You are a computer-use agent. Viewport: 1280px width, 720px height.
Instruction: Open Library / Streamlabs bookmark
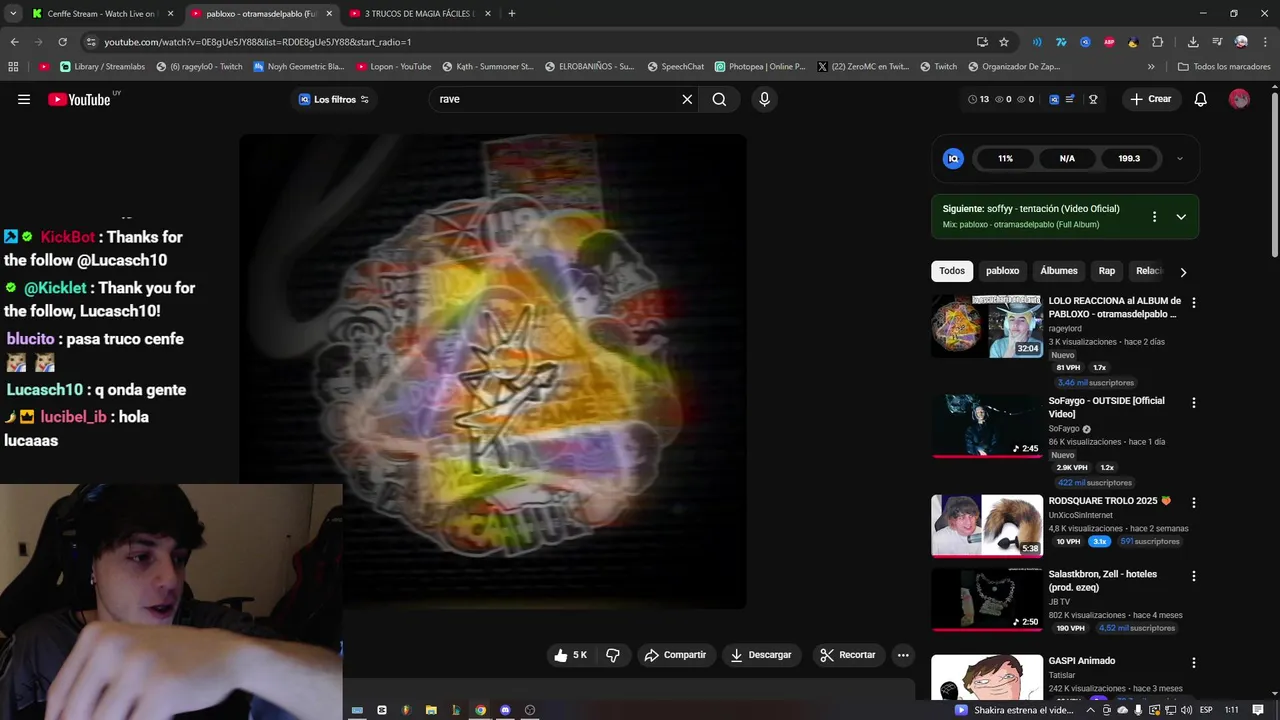(103, 67)
